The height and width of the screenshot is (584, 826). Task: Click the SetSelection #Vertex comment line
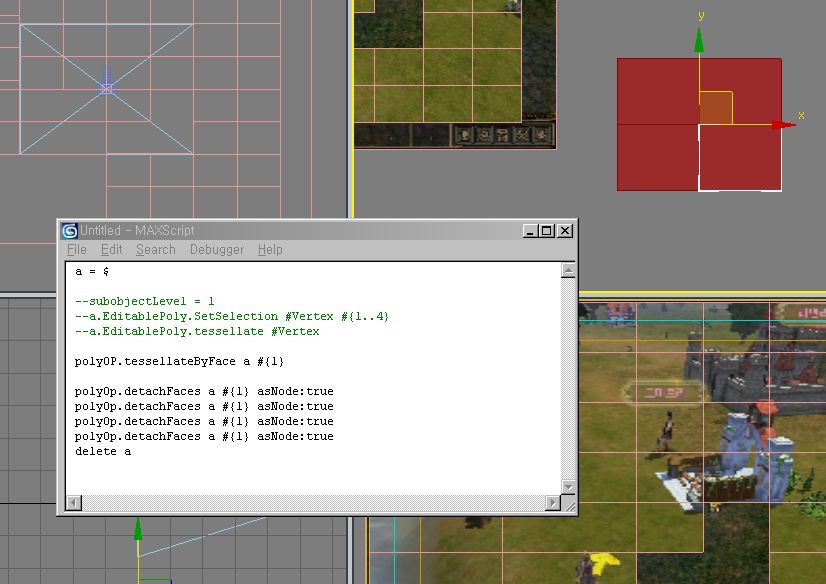coord(232,316)
